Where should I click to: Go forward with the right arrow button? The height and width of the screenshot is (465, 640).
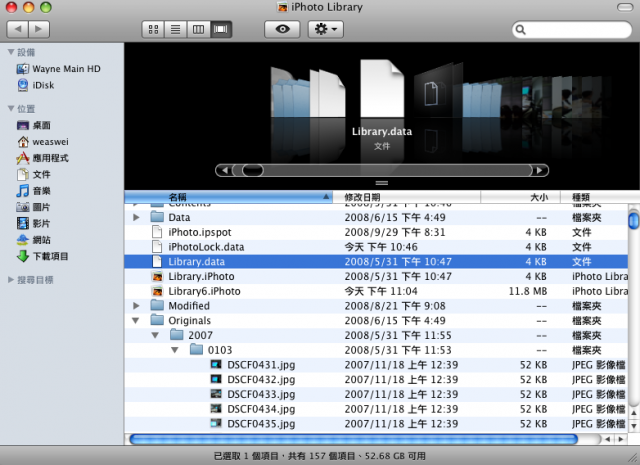coord(39,29)
